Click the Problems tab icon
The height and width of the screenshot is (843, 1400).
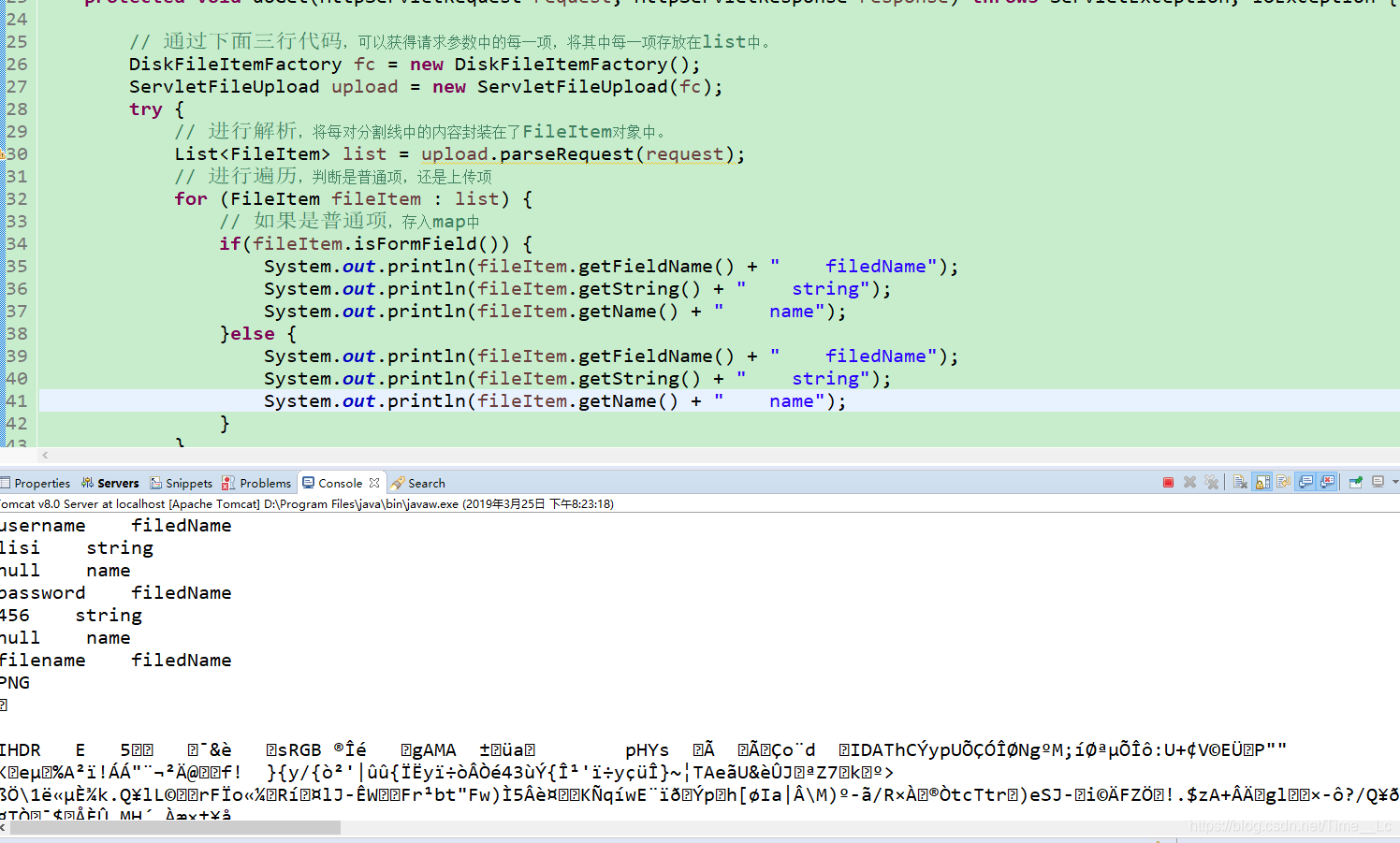click(x=228, y=483)
